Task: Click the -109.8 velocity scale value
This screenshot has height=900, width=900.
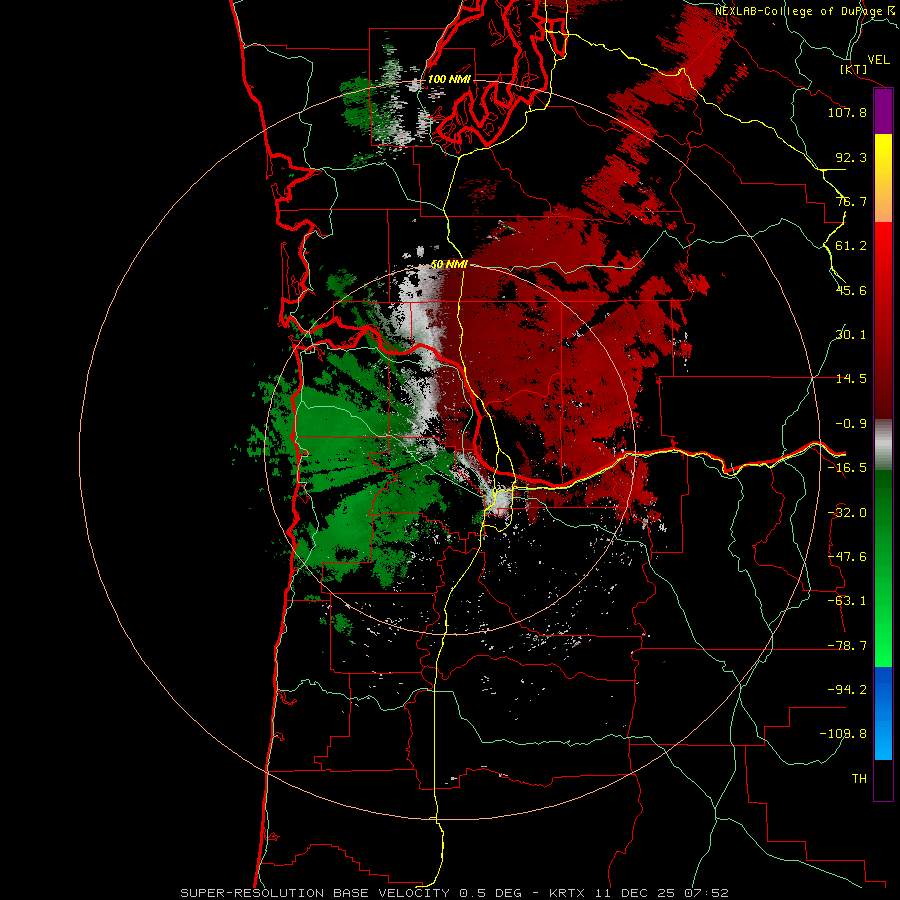Action: click(x=843, y=734)
